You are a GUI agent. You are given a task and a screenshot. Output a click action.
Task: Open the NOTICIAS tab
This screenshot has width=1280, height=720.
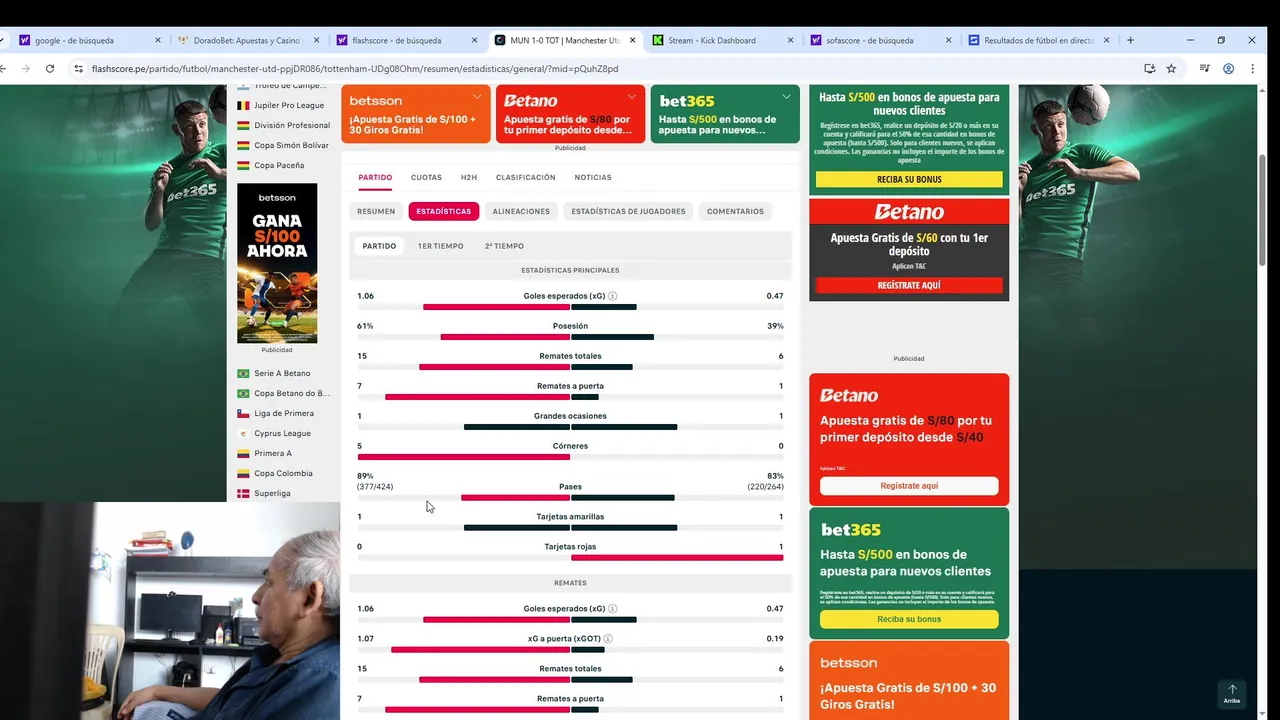[593, 177]
